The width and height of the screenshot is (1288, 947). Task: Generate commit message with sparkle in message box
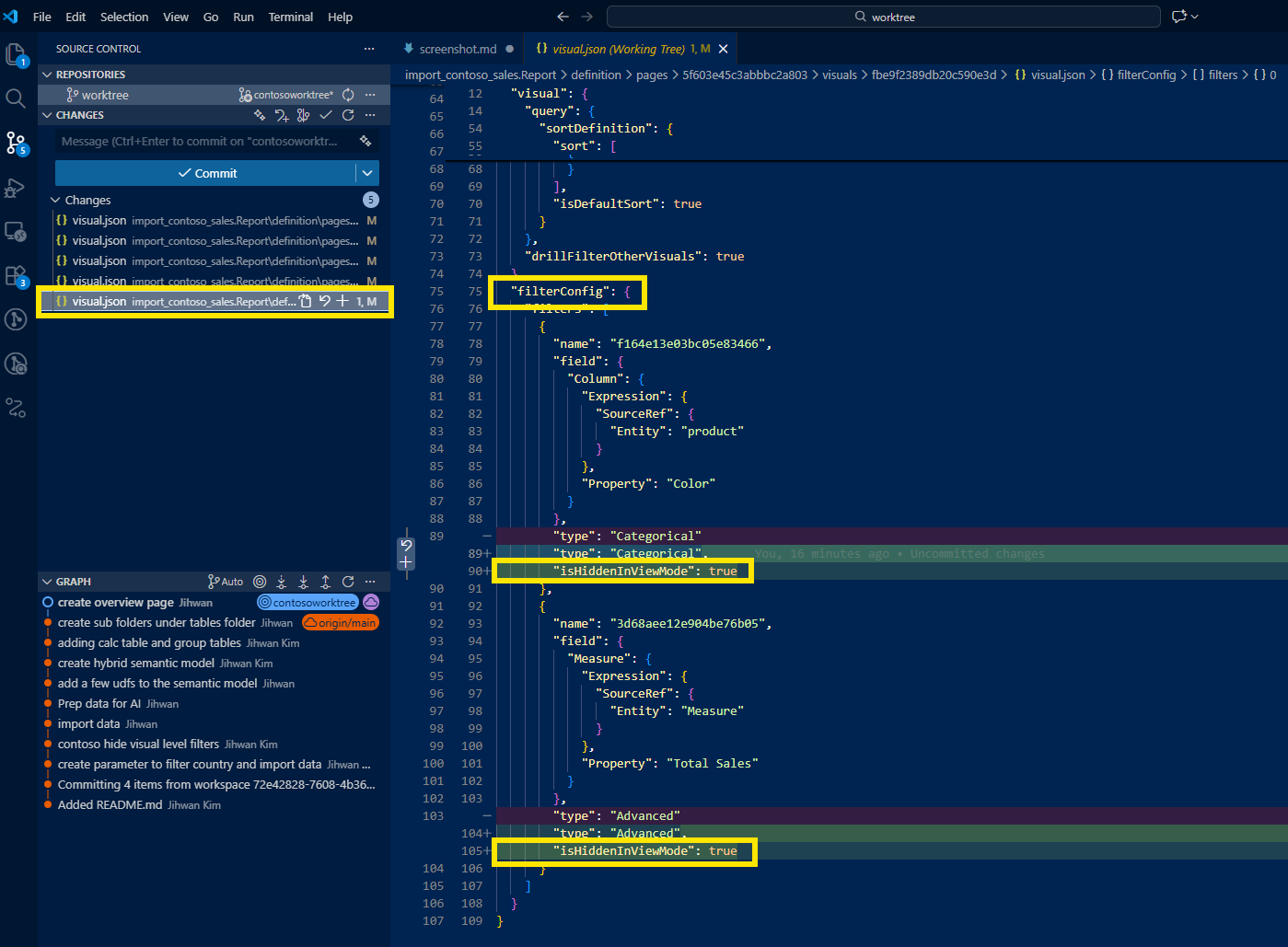click(x=366, y=141)
